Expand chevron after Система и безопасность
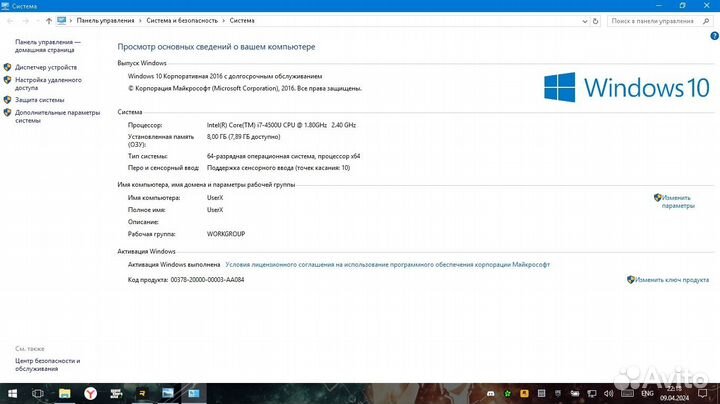The width and height of the screenshot is (720, 404). [x=224, y=21]
